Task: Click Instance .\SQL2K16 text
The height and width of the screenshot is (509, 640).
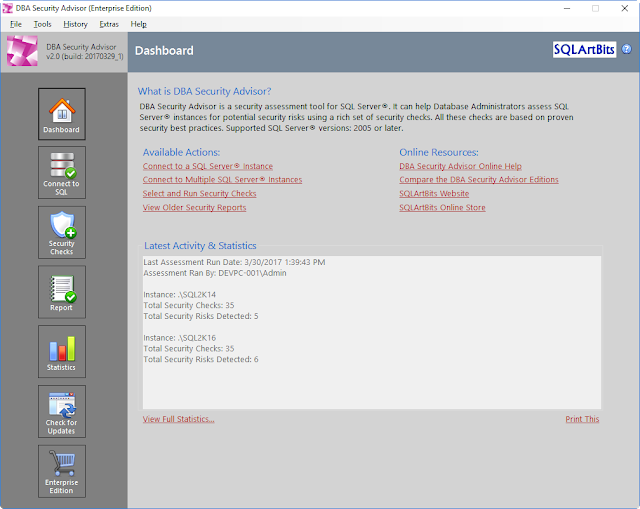Action: [180, 338]
